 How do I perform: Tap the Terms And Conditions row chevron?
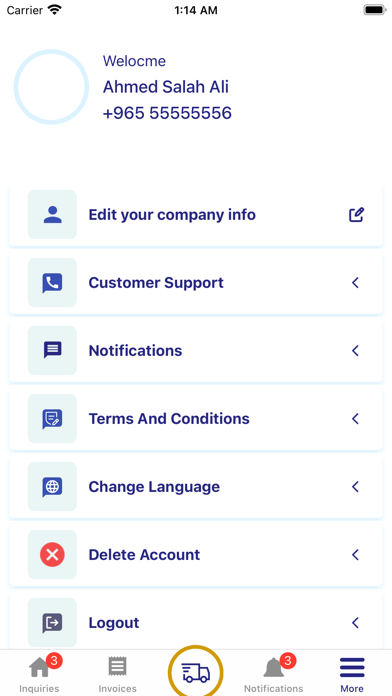point(355,419)
